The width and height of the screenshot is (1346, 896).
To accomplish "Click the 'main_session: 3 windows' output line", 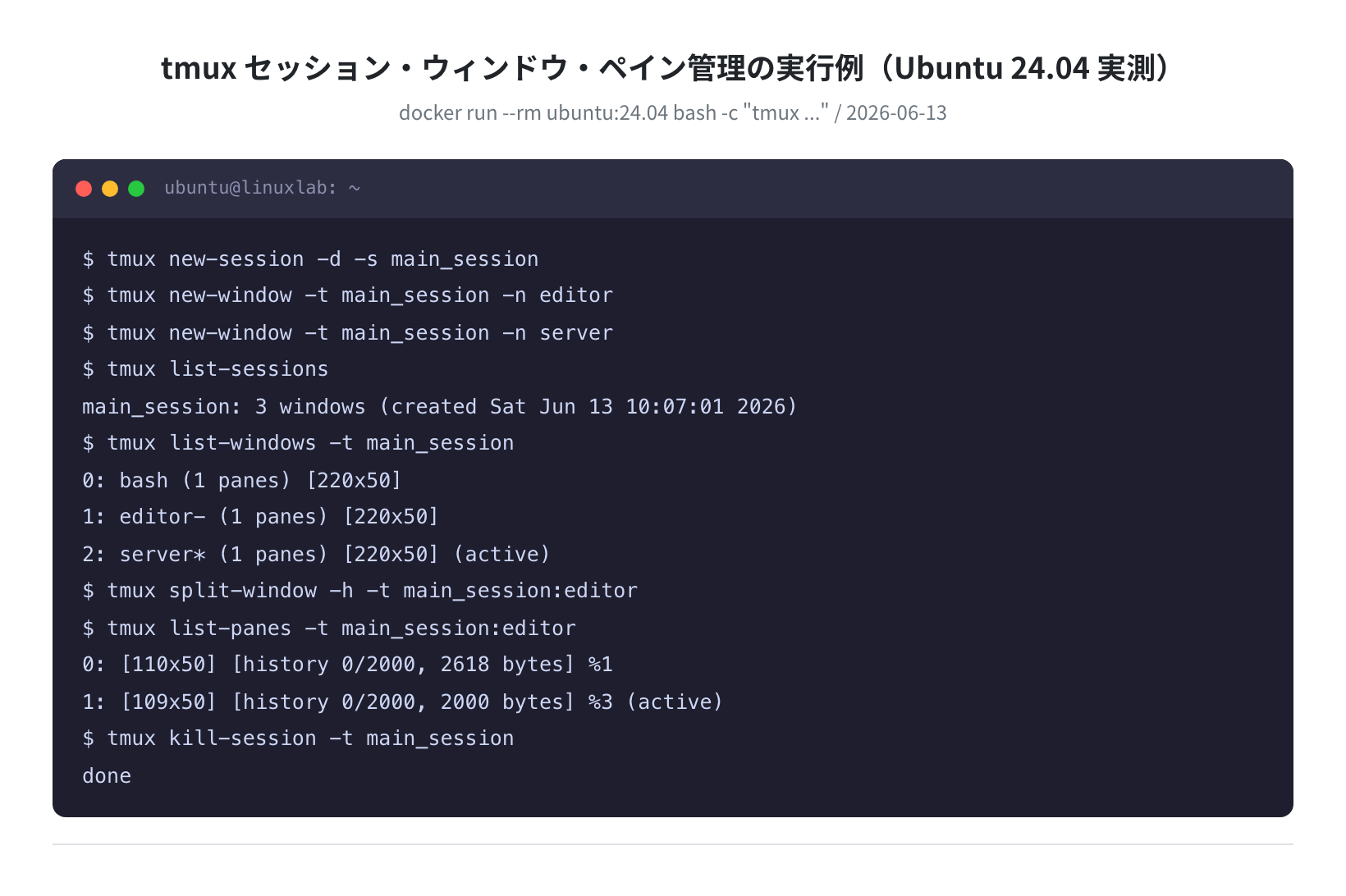I will pos(440,407).
